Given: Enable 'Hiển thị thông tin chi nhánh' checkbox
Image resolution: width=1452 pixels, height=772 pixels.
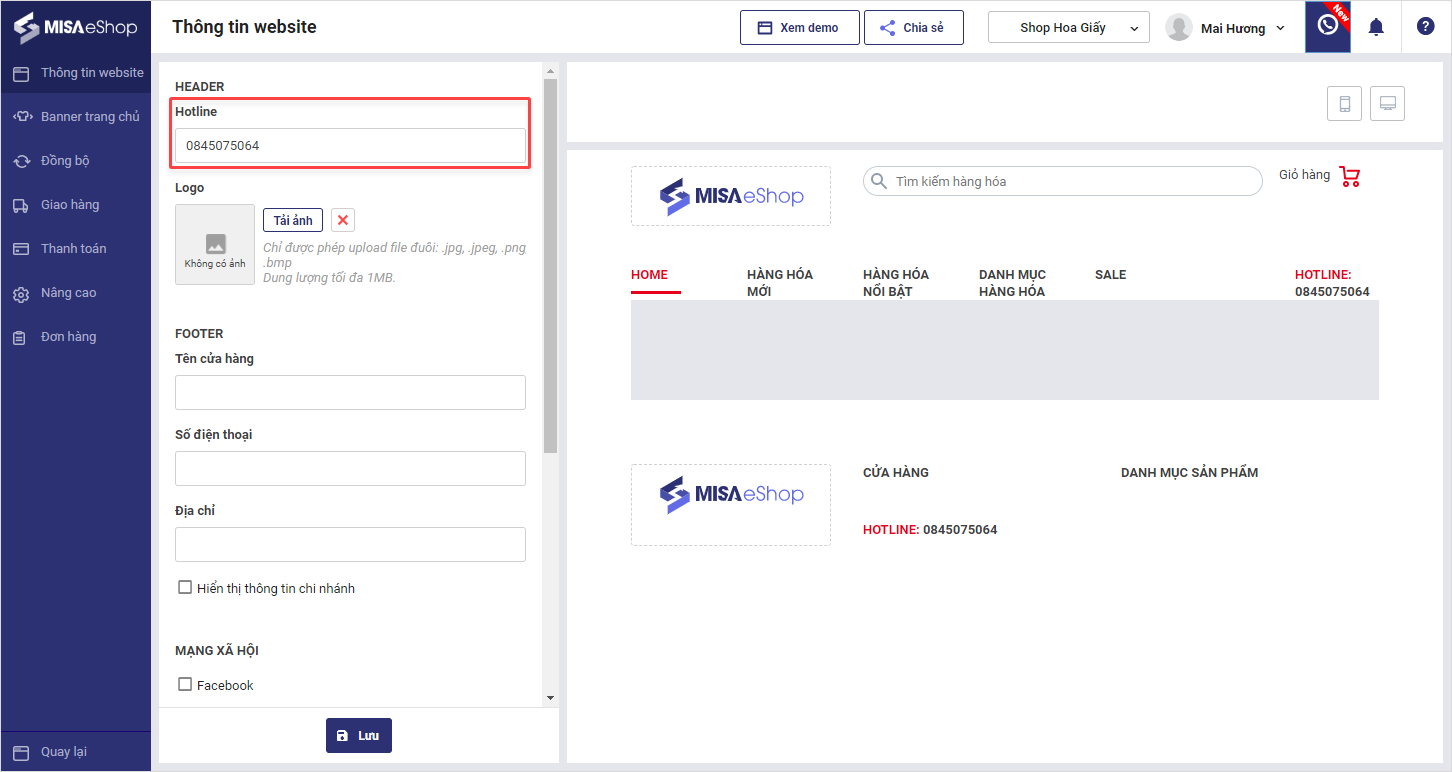Looking at the screenshot, I should pyautogui.click(x=185, y=588).
